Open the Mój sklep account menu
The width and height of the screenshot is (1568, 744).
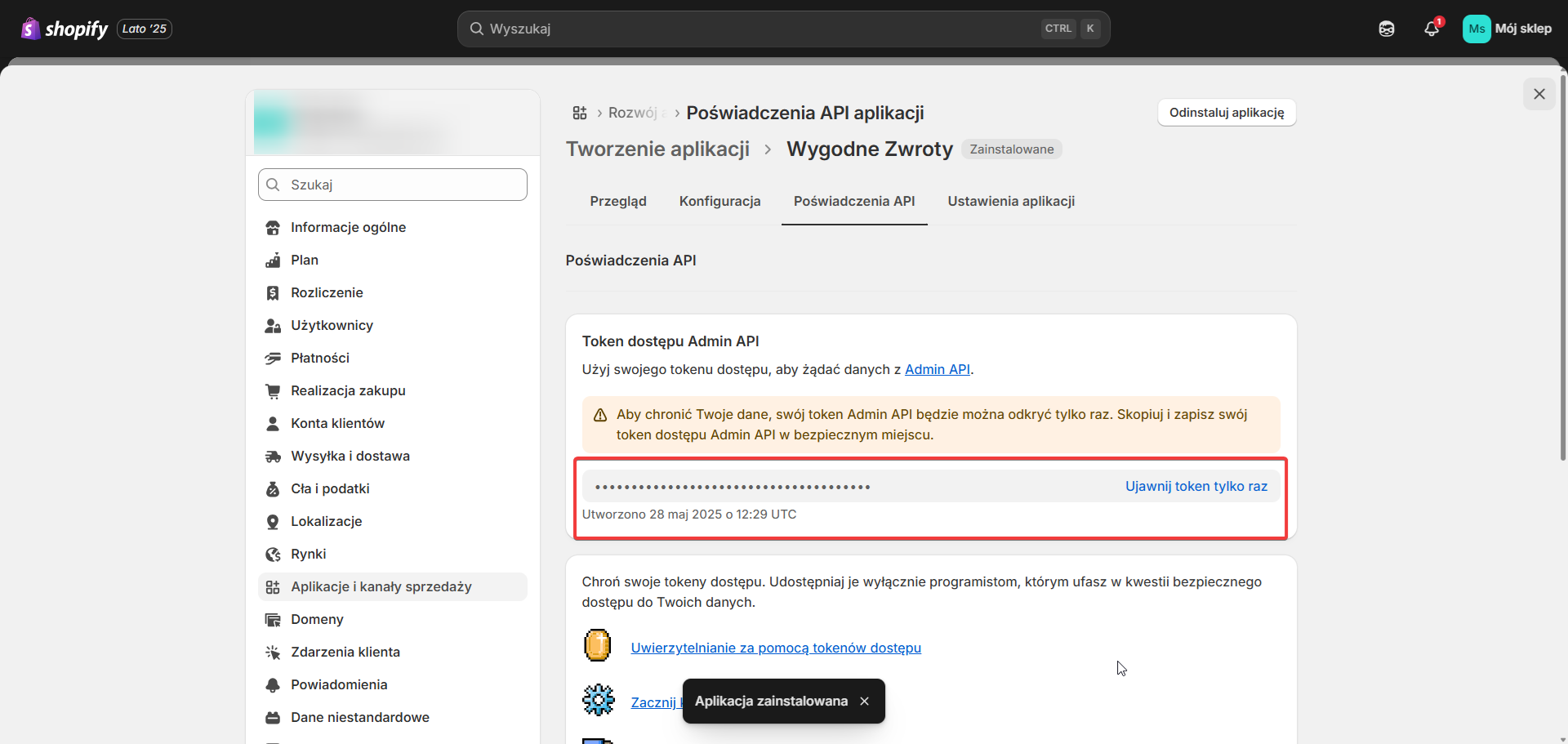(x=1507, y=29)
